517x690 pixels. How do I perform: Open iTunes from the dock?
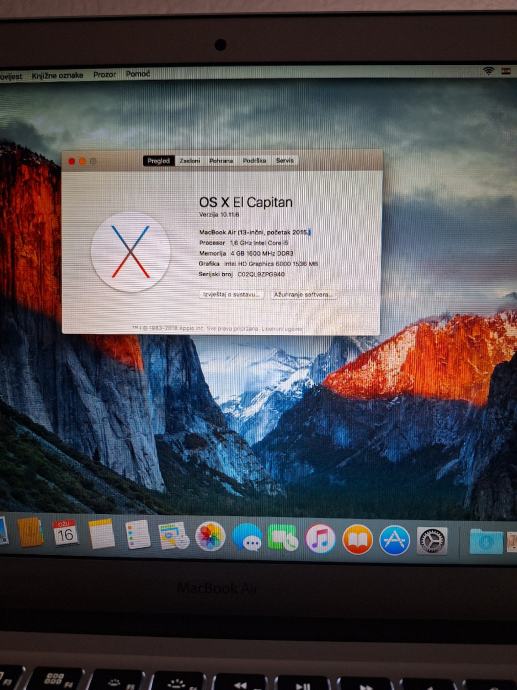click(x=320, y=539)
